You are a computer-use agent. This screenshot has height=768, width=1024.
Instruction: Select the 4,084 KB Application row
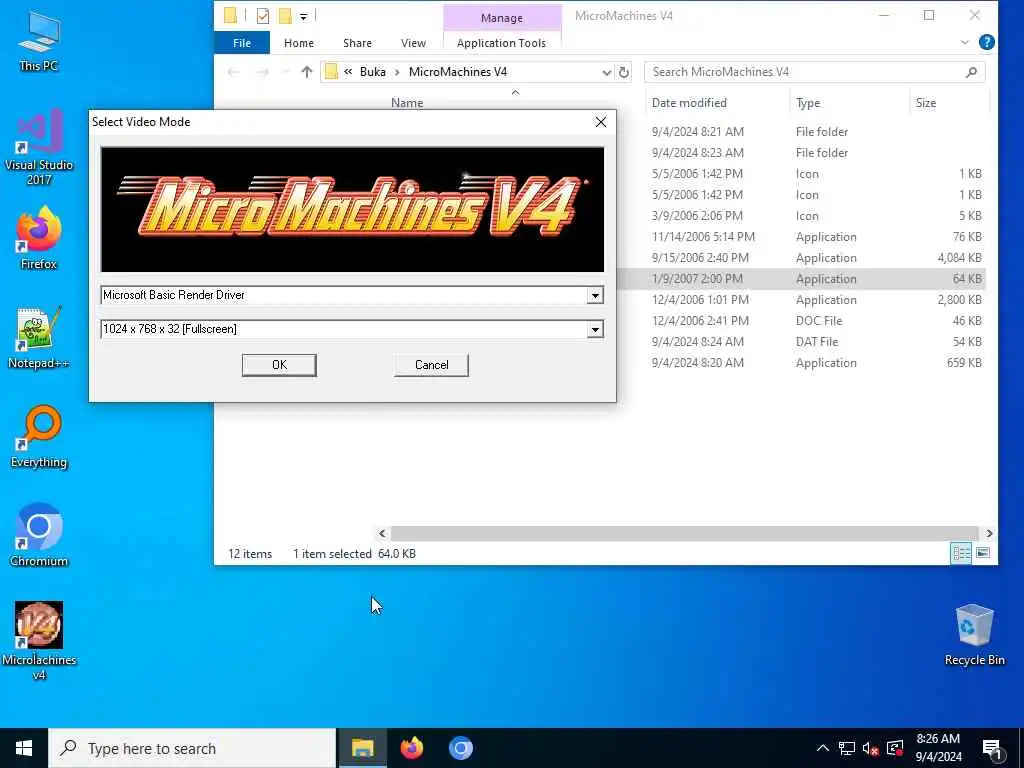tap(801, 258)
